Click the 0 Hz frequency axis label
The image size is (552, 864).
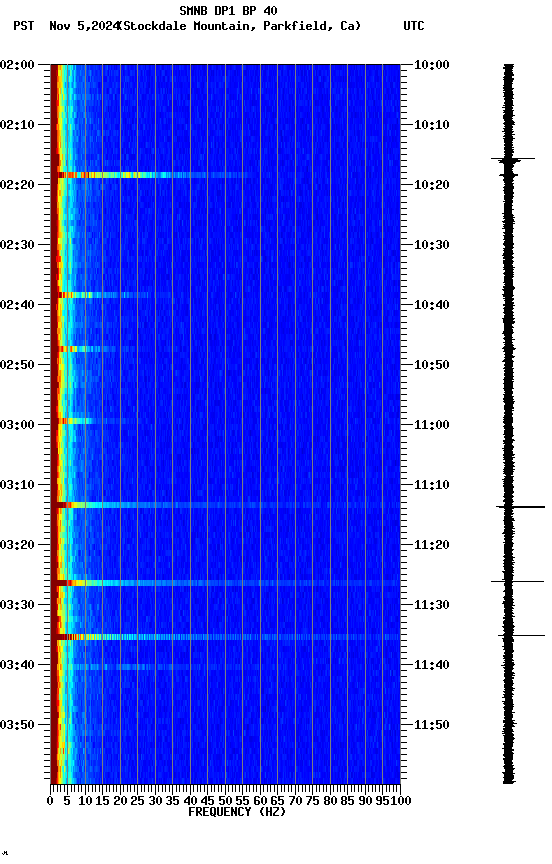51,801
